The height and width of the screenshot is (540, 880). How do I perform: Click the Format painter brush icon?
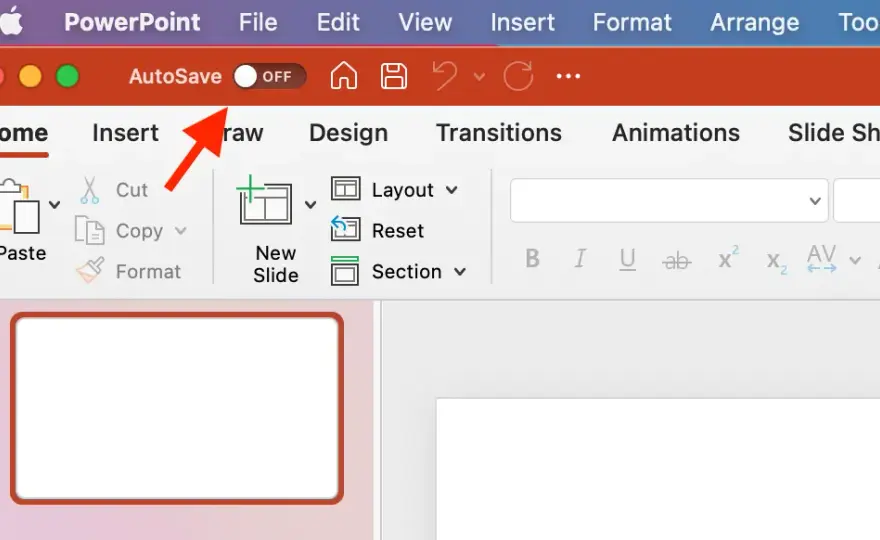(x=90, y=271)
